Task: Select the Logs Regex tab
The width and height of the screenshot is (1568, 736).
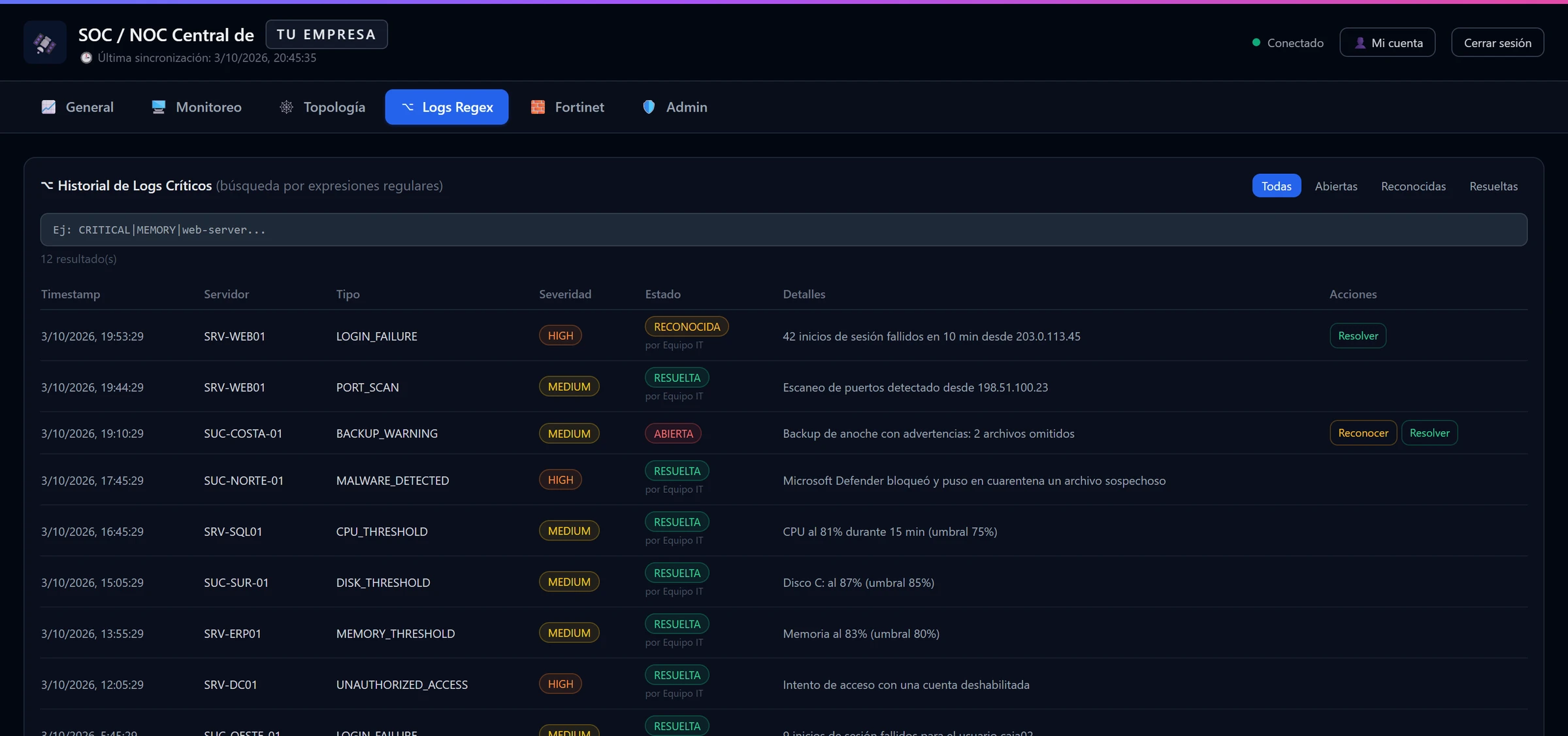Action: coord(447,107)
